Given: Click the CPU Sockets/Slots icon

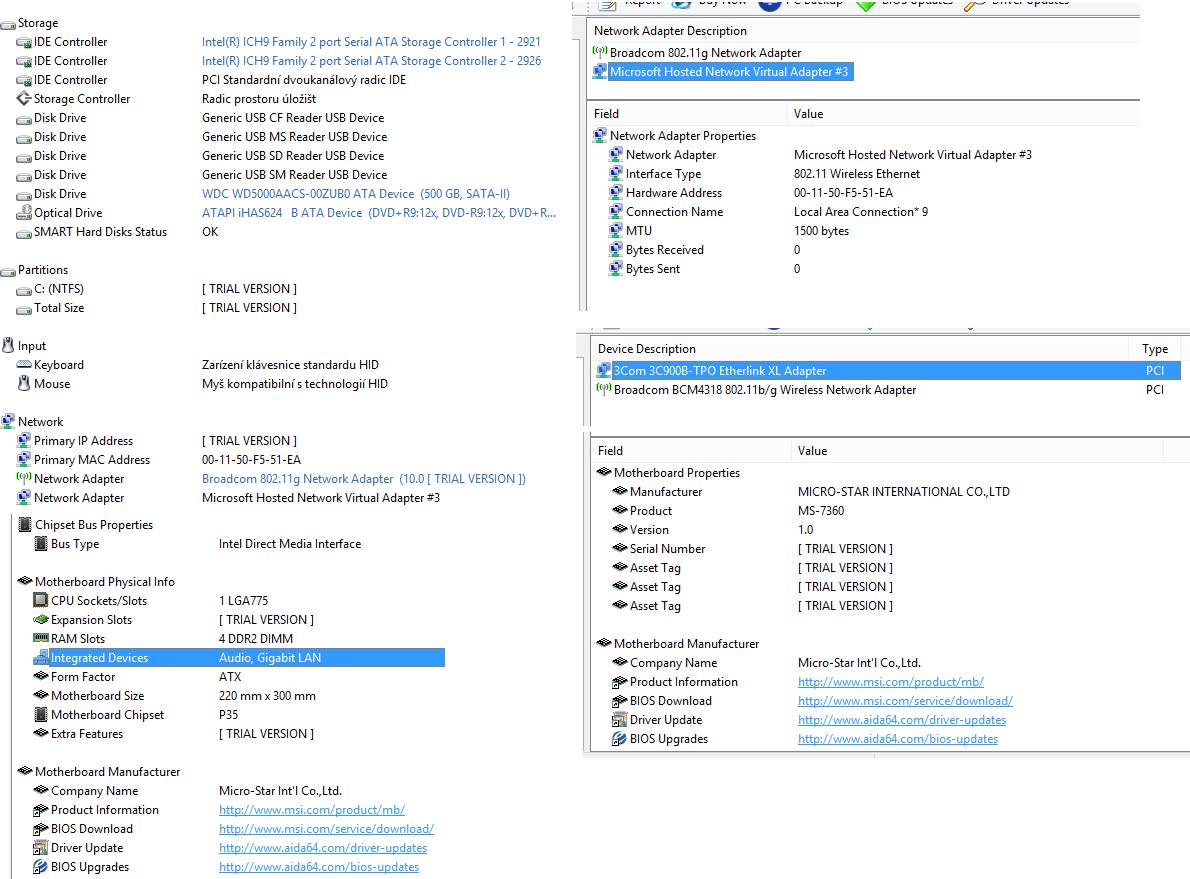Looking at the screenshot, I should coord(41,600).
